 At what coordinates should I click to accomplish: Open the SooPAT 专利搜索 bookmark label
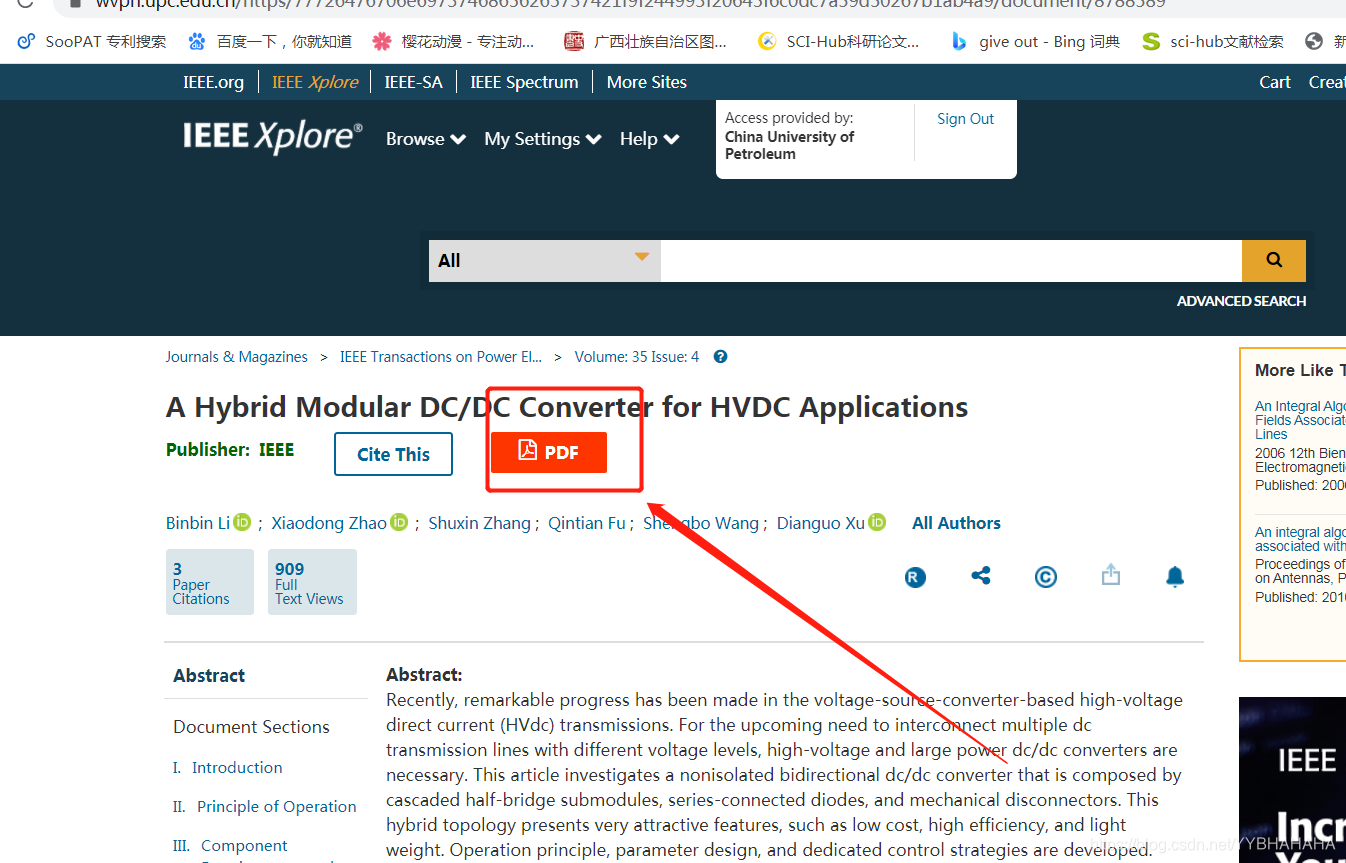tap(106, 42)
